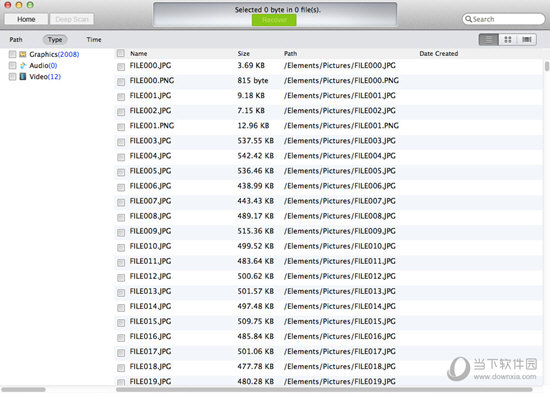Check the box for FILE004.JPG
Viewport: 550px width, 393px height.
[x=121, y=157]
